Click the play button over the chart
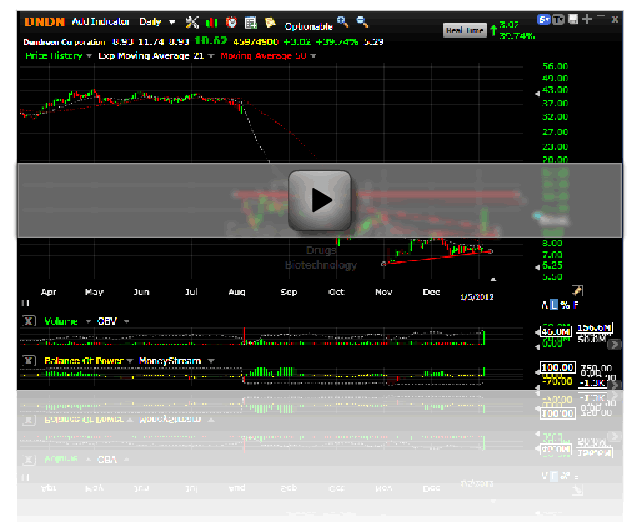The width and height of the screenshot is (633, 522). tap(320, 199)
